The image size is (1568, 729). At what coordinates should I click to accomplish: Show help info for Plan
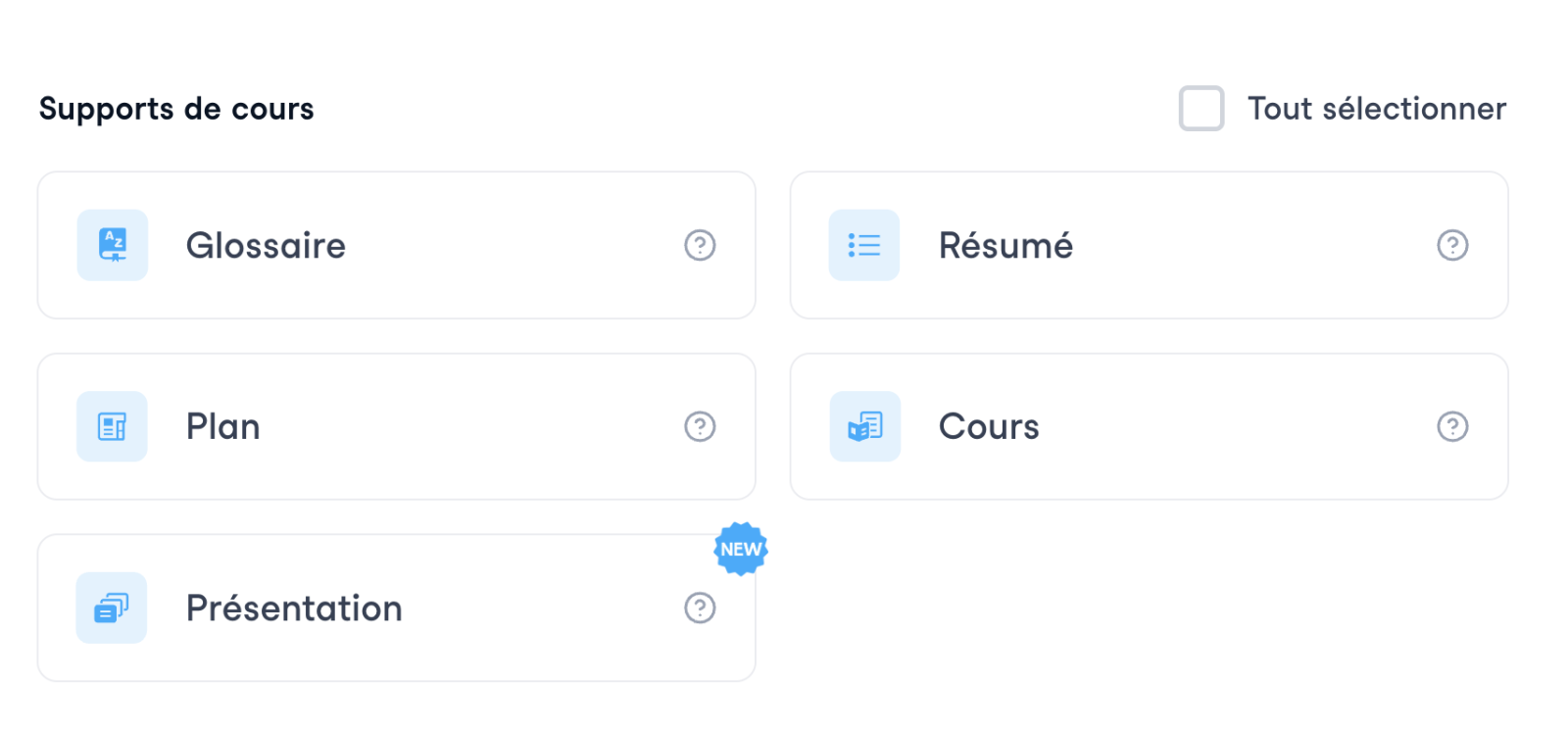click(x=700, y=426)
